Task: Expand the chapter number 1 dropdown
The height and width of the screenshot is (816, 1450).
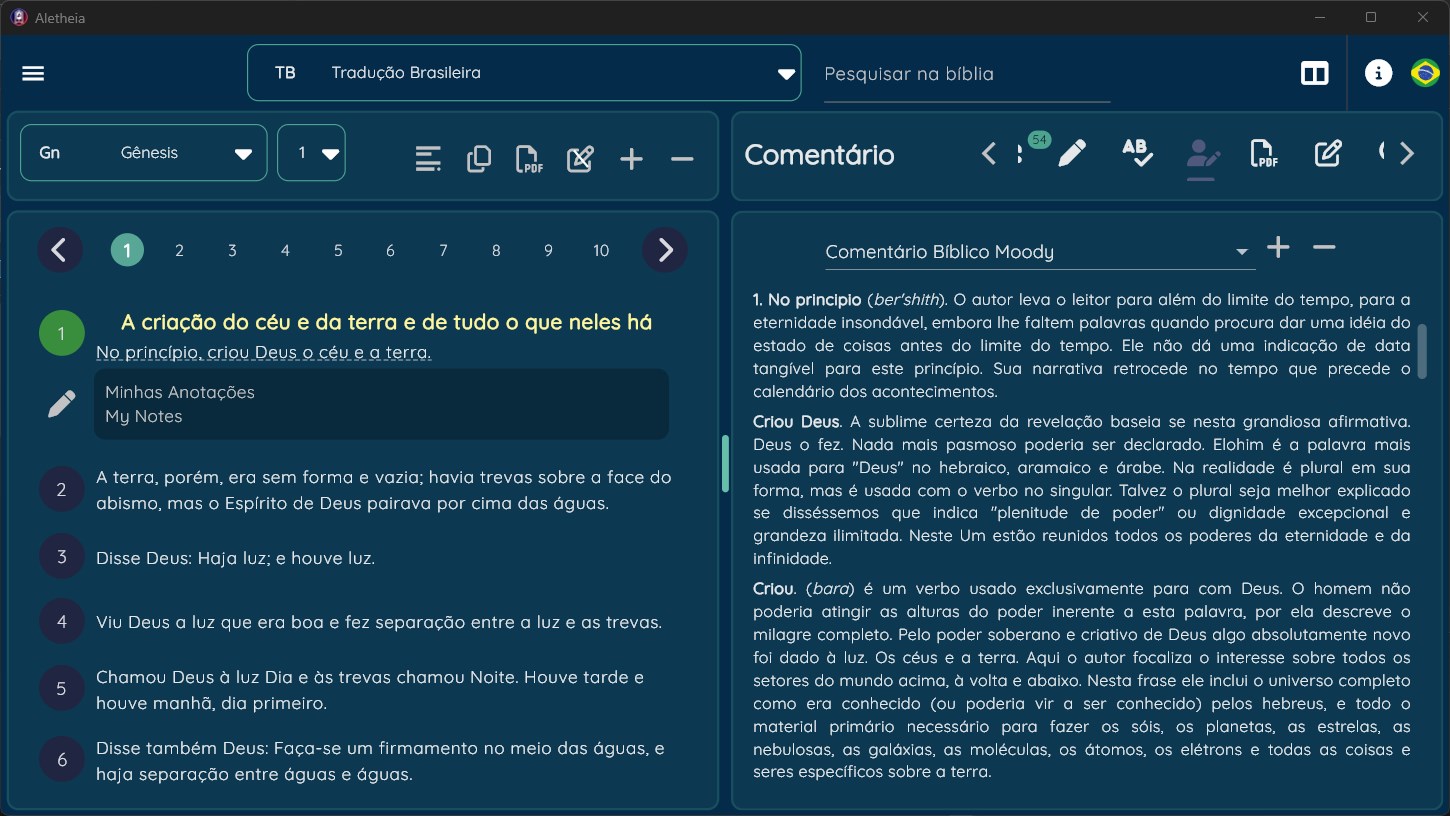Action: (311, 153)
